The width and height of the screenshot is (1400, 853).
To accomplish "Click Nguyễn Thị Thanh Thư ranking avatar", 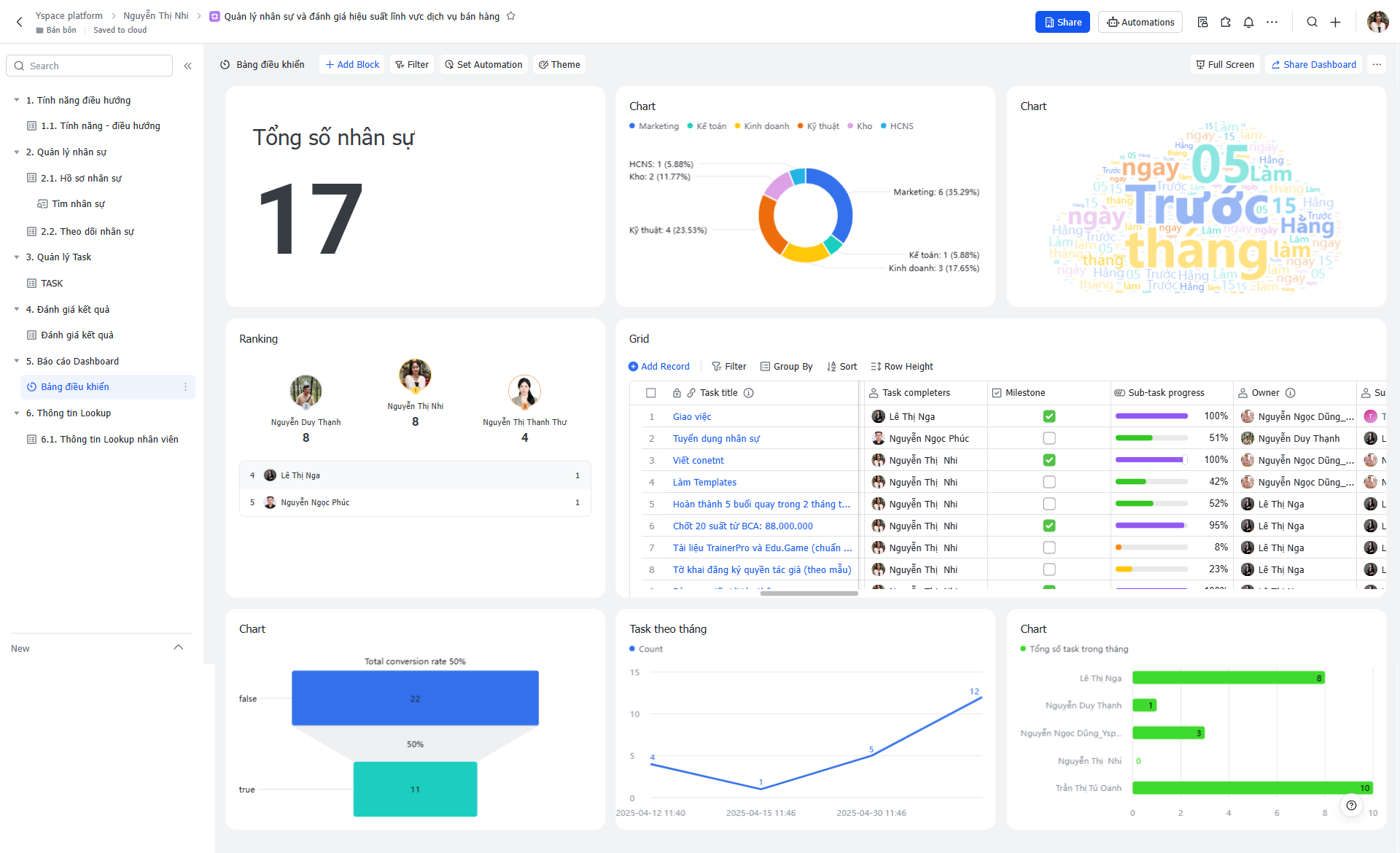I will coord(524,392).
